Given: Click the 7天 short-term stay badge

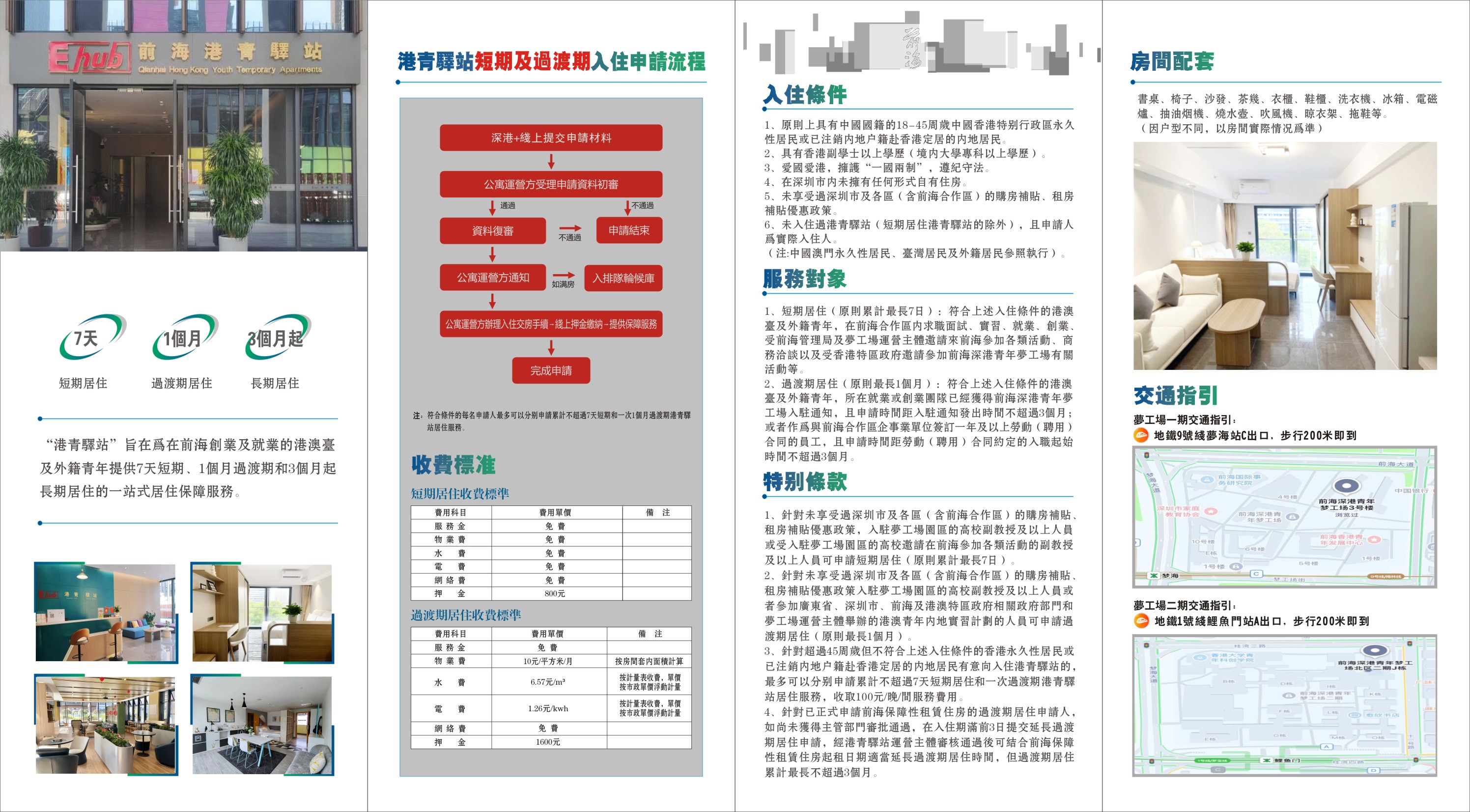Looking at the screenshot, I should point(91,338).
